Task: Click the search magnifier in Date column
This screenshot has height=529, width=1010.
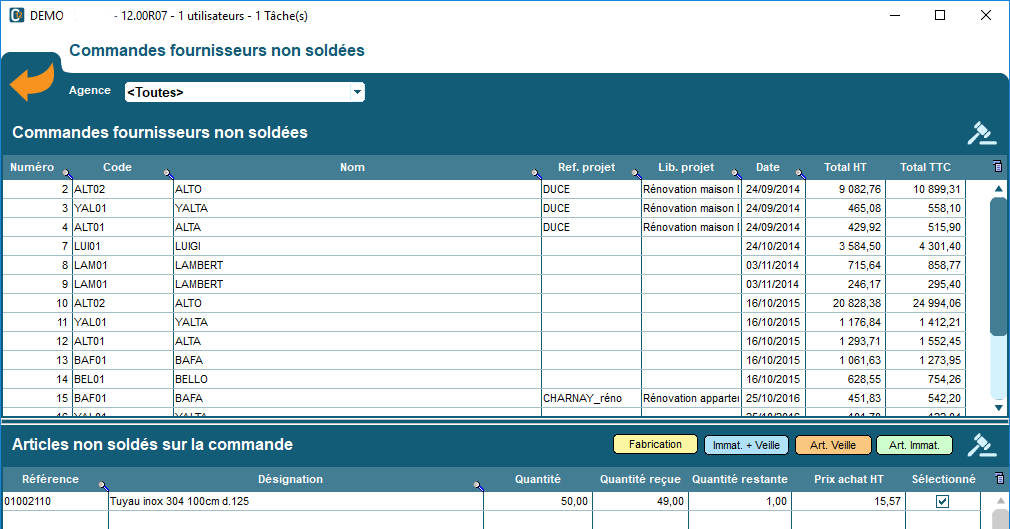Action: coord(799,173)
